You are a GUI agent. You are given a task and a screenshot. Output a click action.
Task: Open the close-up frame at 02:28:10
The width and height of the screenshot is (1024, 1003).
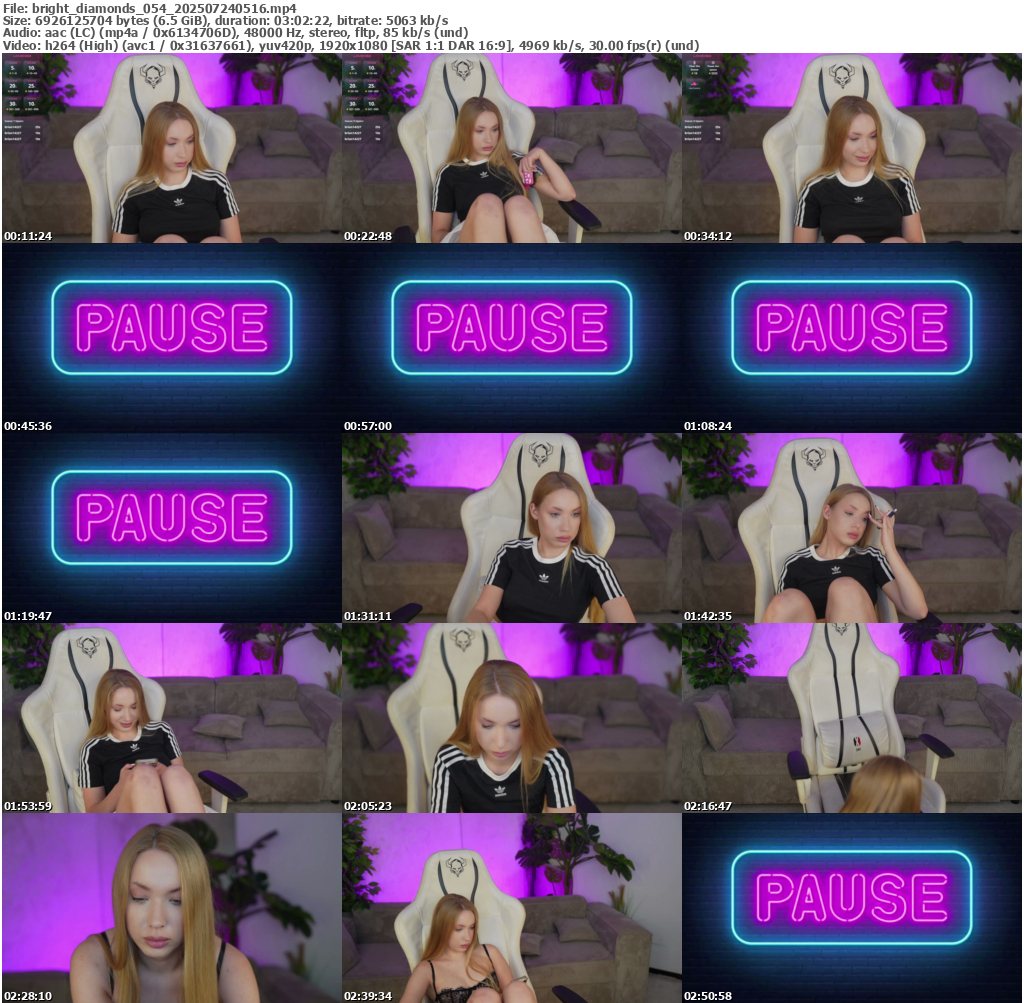click(171, 908)
